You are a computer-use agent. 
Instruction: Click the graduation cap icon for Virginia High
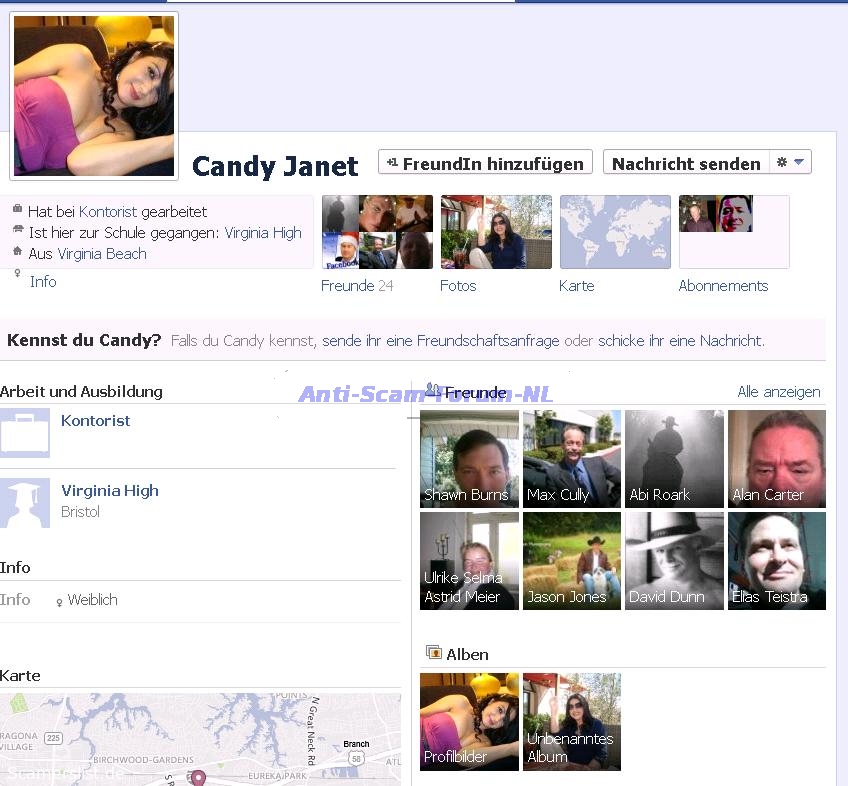[x=24, y=502]
